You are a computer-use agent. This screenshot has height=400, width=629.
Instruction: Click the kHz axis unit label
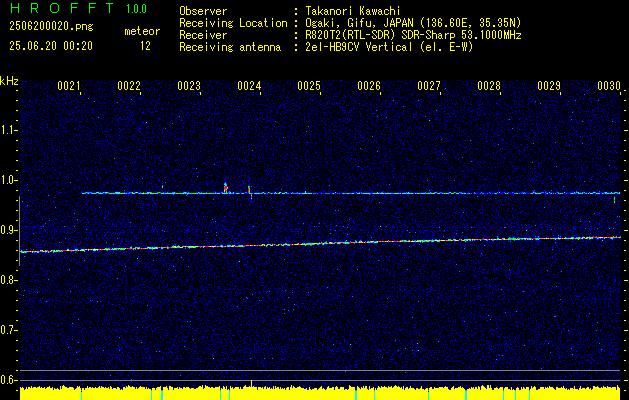click(9, 81)
